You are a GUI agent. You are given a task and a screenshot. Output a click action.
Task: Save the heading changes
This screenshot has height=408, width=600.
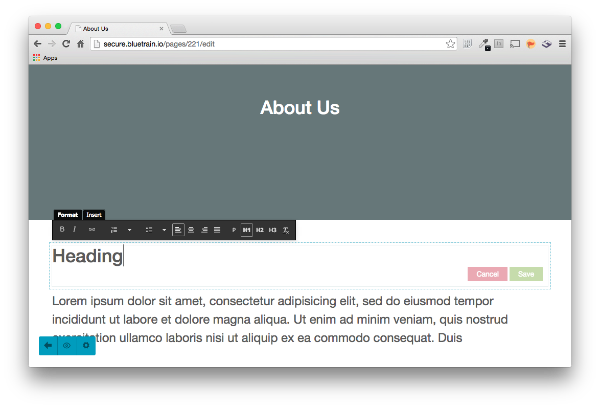[526, 274]
